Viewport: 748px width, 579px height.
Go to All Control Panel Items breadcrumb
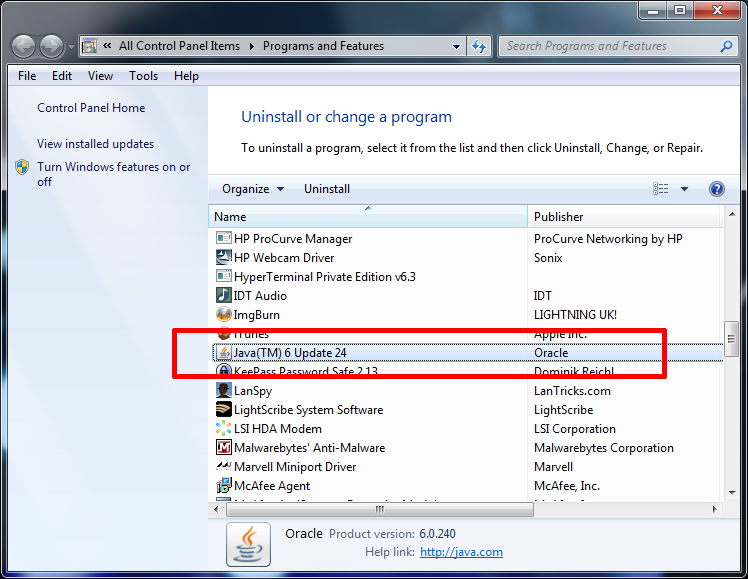tap(179, 46)
